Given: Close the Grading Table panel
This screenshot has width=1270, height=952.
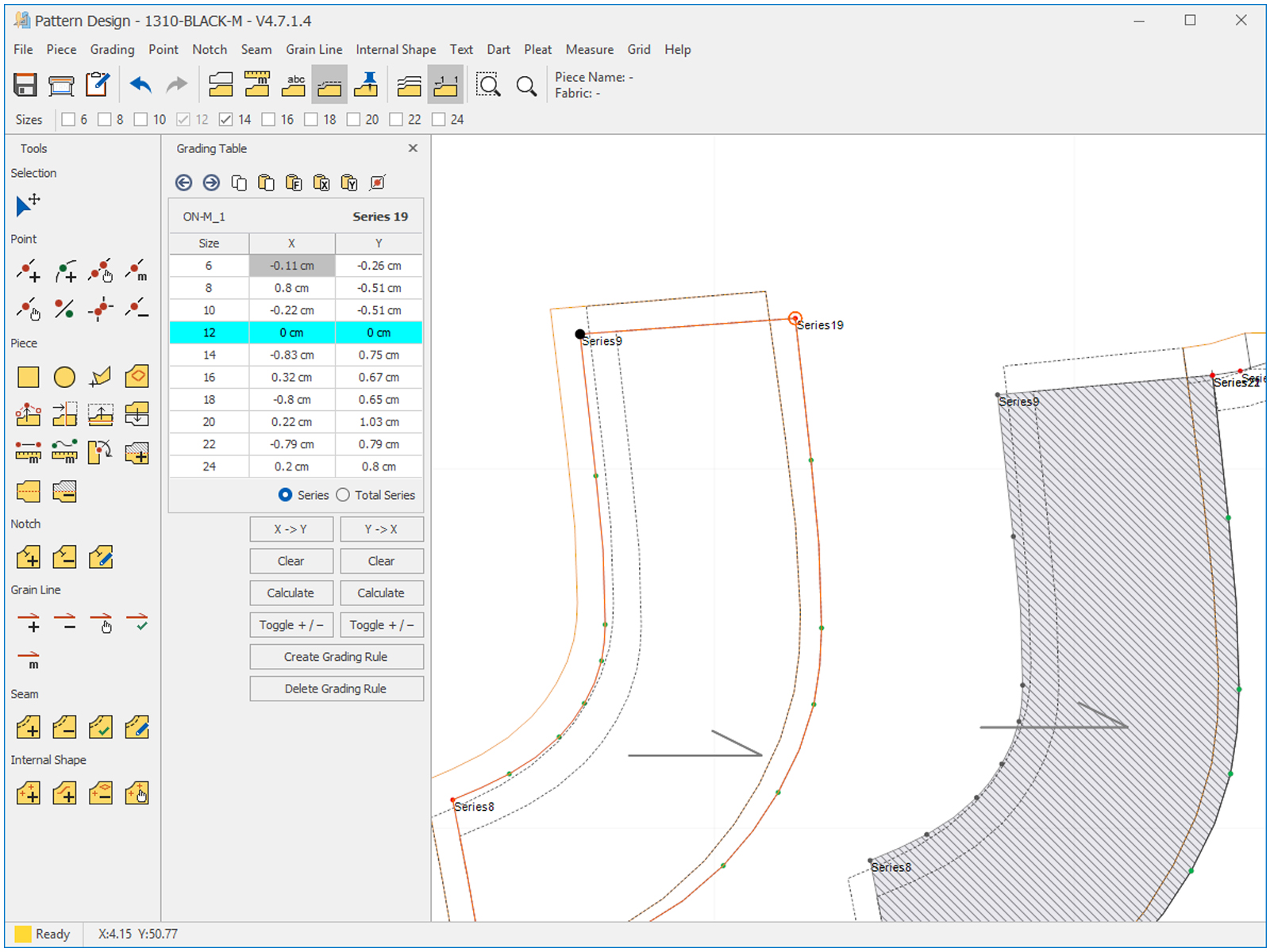Looking at the screenshot, I should pos(413,148).
